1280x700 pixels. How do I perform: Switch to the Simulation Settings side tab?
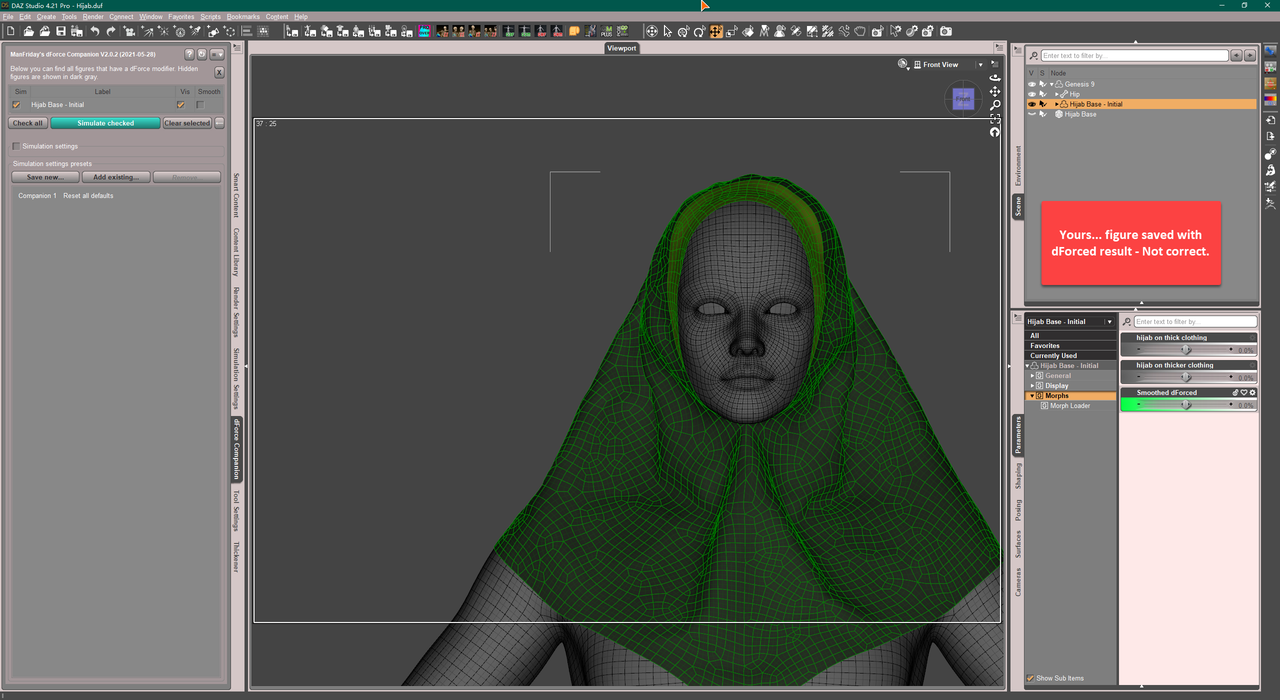pos(236,379)
